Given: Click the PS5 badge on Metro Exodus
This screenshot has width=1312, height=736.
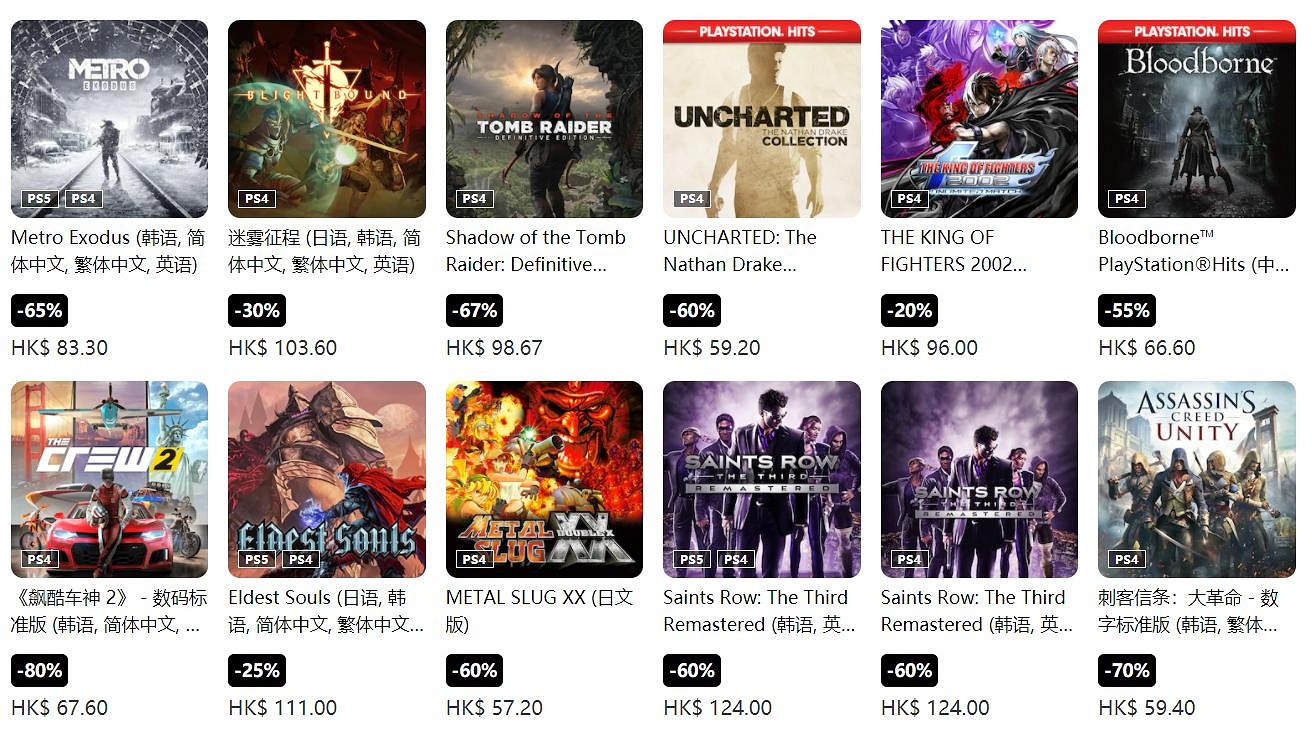Looking at the screenshot, I should 39,199.
